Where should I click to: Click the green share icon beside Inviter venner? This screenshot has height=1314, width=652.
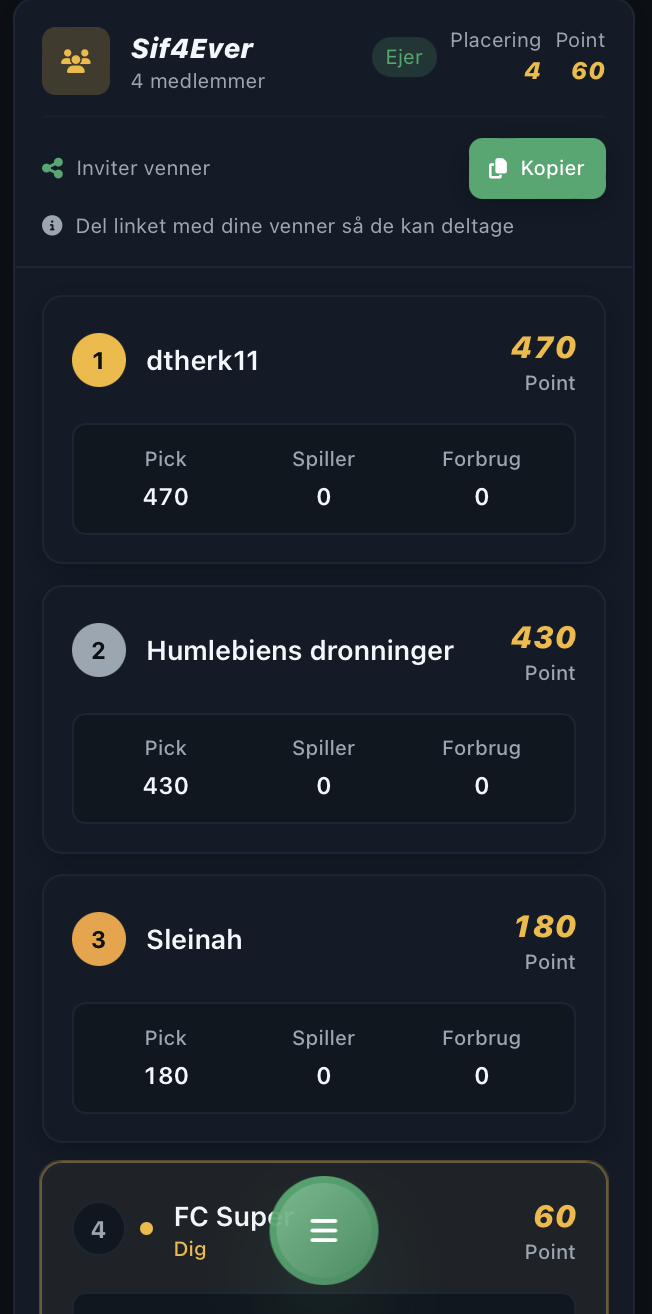[53, 168]
